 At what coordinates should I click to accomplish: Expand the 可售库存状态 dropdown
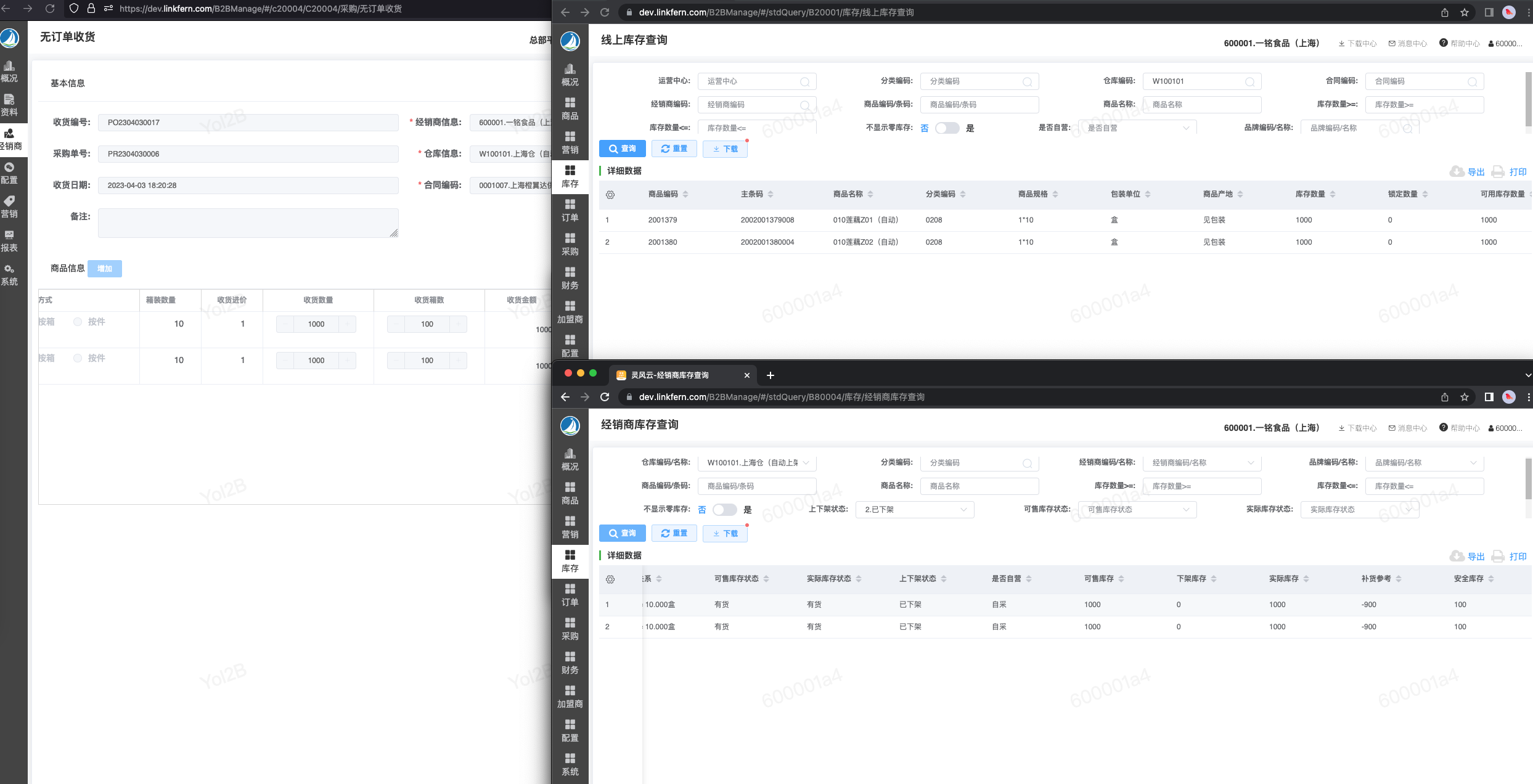click(x=1137, y=510)
